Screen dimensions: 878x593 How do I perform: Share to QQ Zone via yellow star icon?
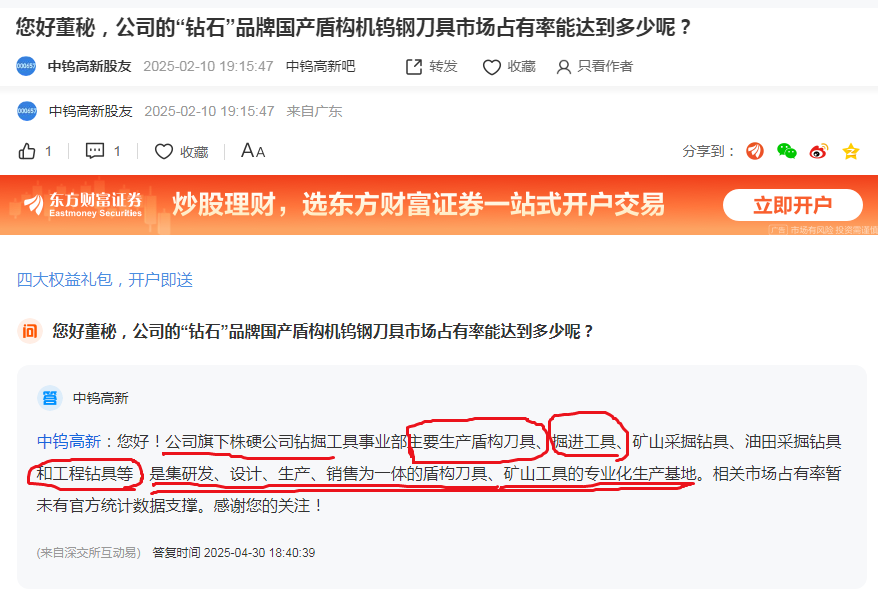tap(851, 151)
